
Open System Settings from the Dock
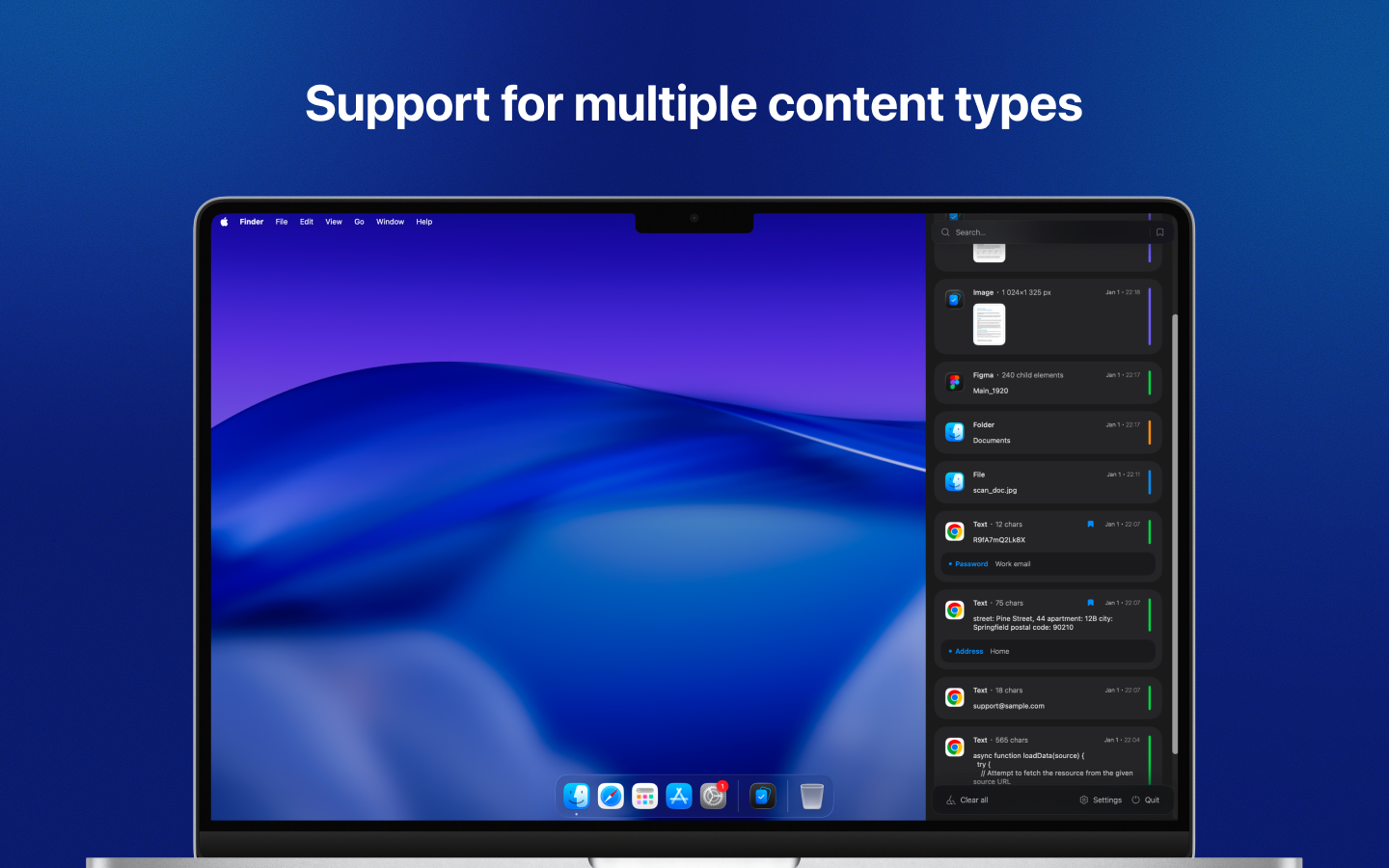pos(714,796)
